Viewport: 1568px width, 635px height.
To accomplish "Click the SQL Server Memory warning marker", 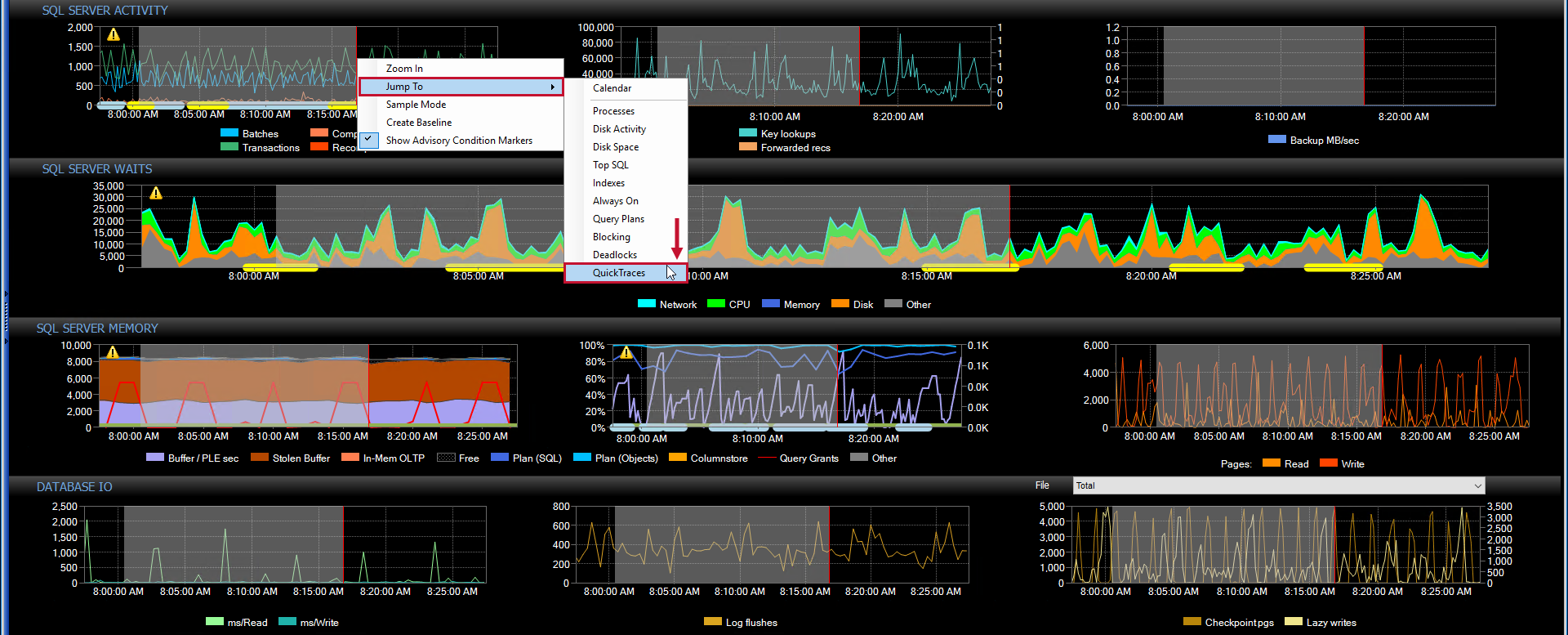I will (x=113, y=352).
